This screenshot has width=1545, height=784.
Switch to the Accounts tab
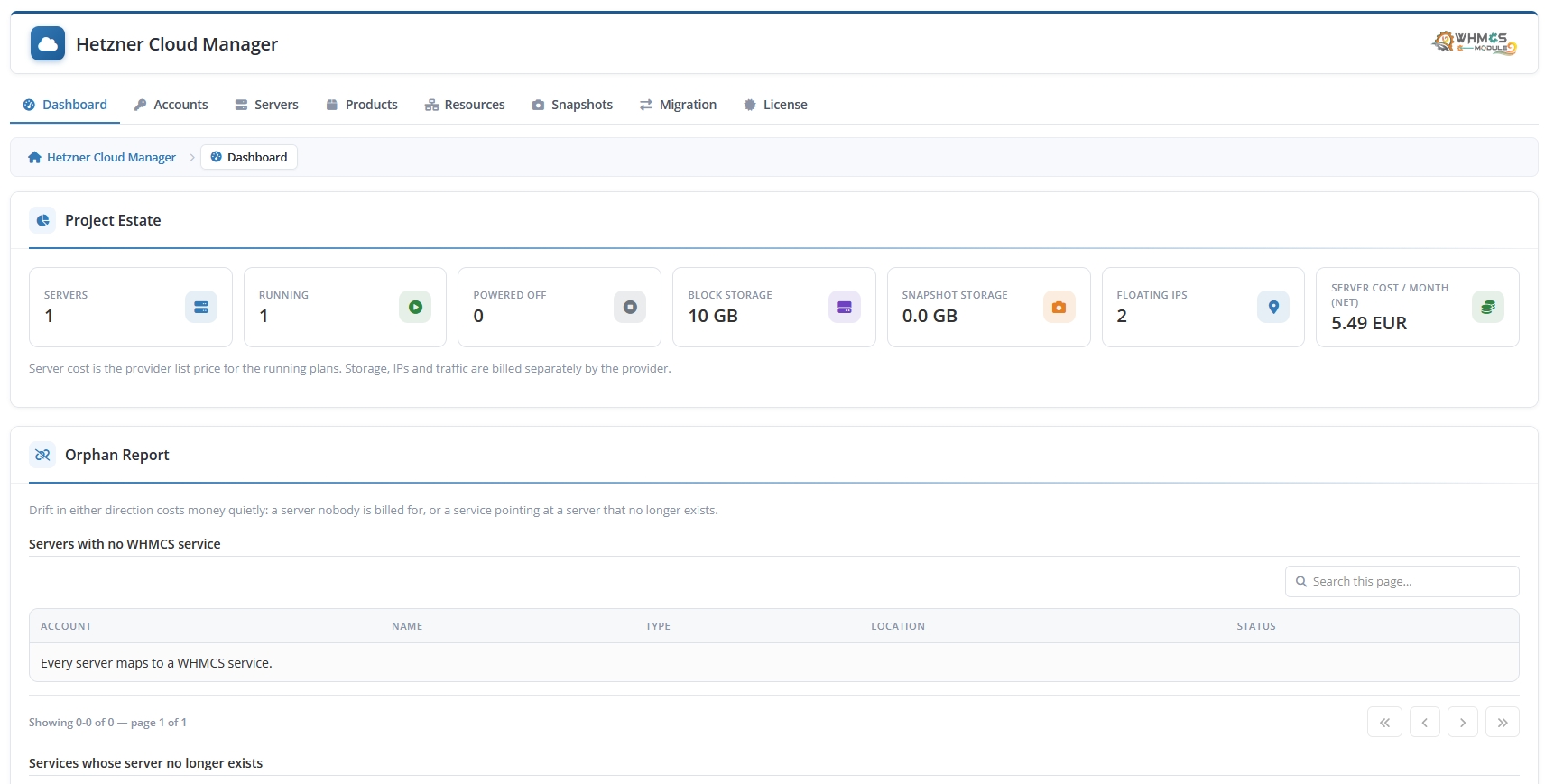(x=171, y=105)
